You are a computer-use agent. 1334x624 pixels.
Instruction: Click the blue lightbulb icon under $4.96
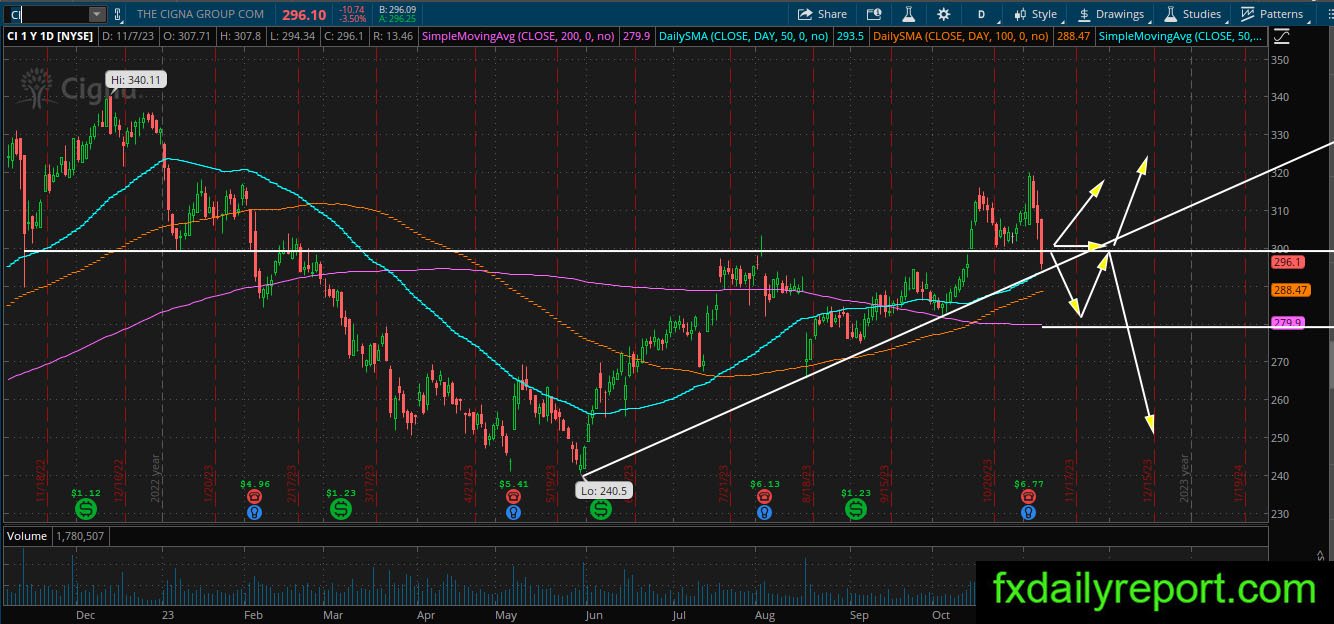click(x=255, y=512)
